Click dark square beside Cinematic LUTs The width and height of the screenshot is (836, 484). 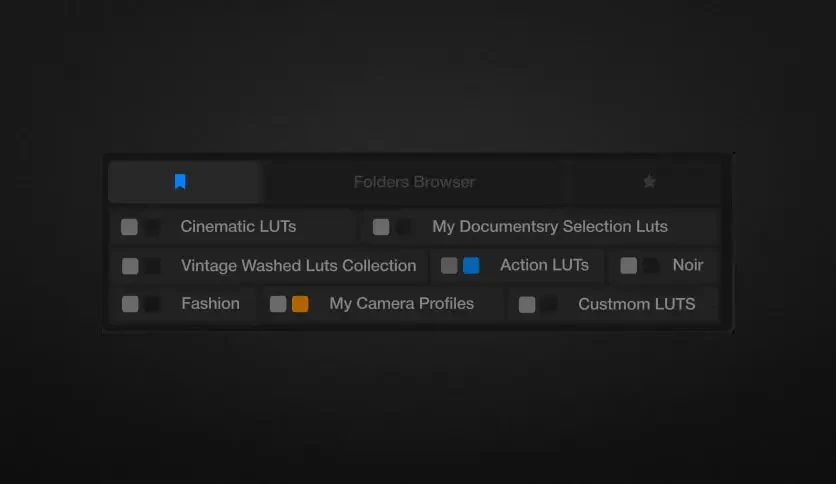coord(152,227)
